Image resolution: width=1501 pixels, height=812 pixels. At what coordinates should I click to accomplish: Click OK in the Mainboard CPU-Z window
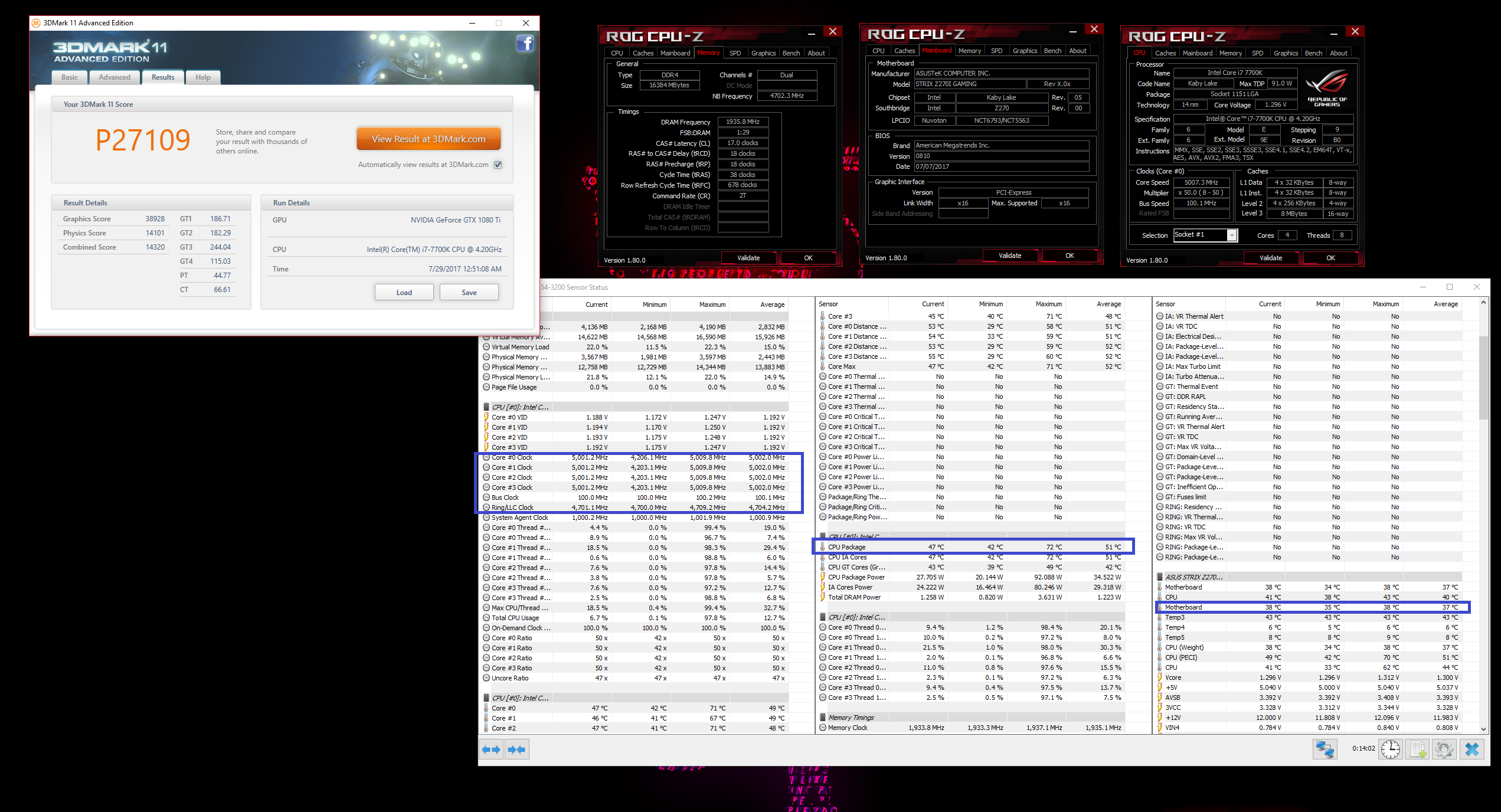click(x=1070, y=256)
